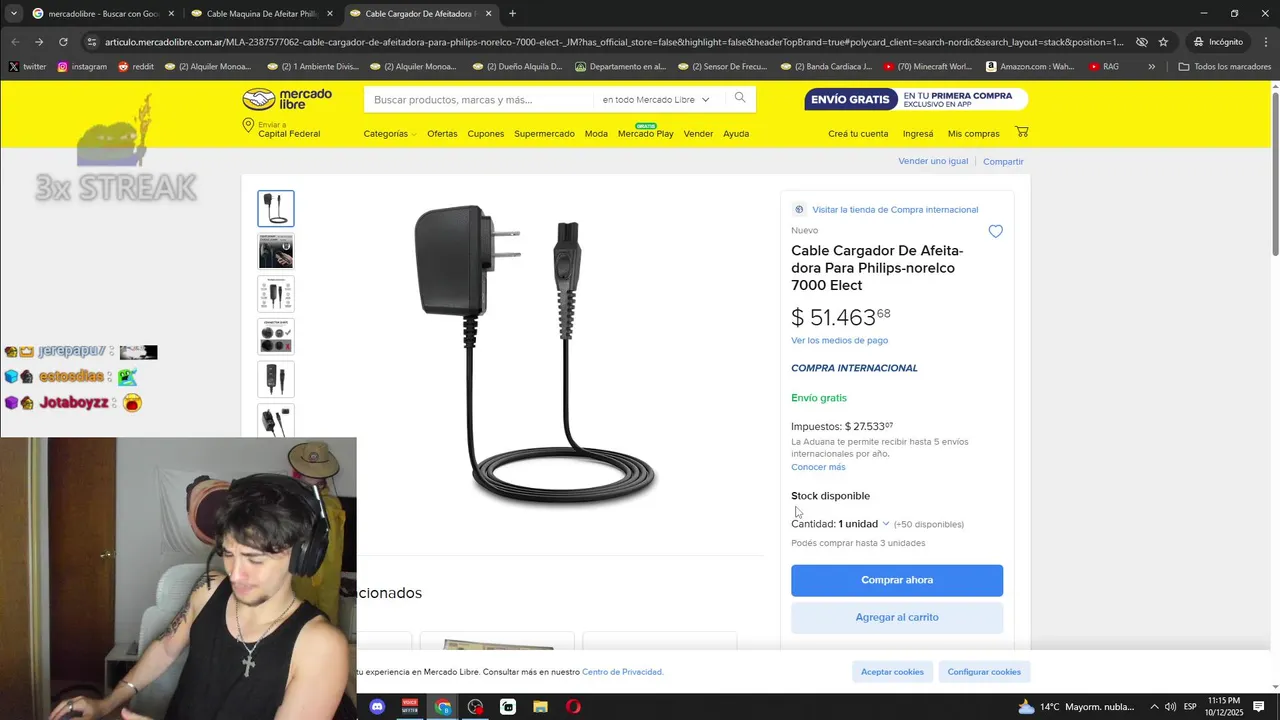Click Configurar cookies button

coord(984,672)
